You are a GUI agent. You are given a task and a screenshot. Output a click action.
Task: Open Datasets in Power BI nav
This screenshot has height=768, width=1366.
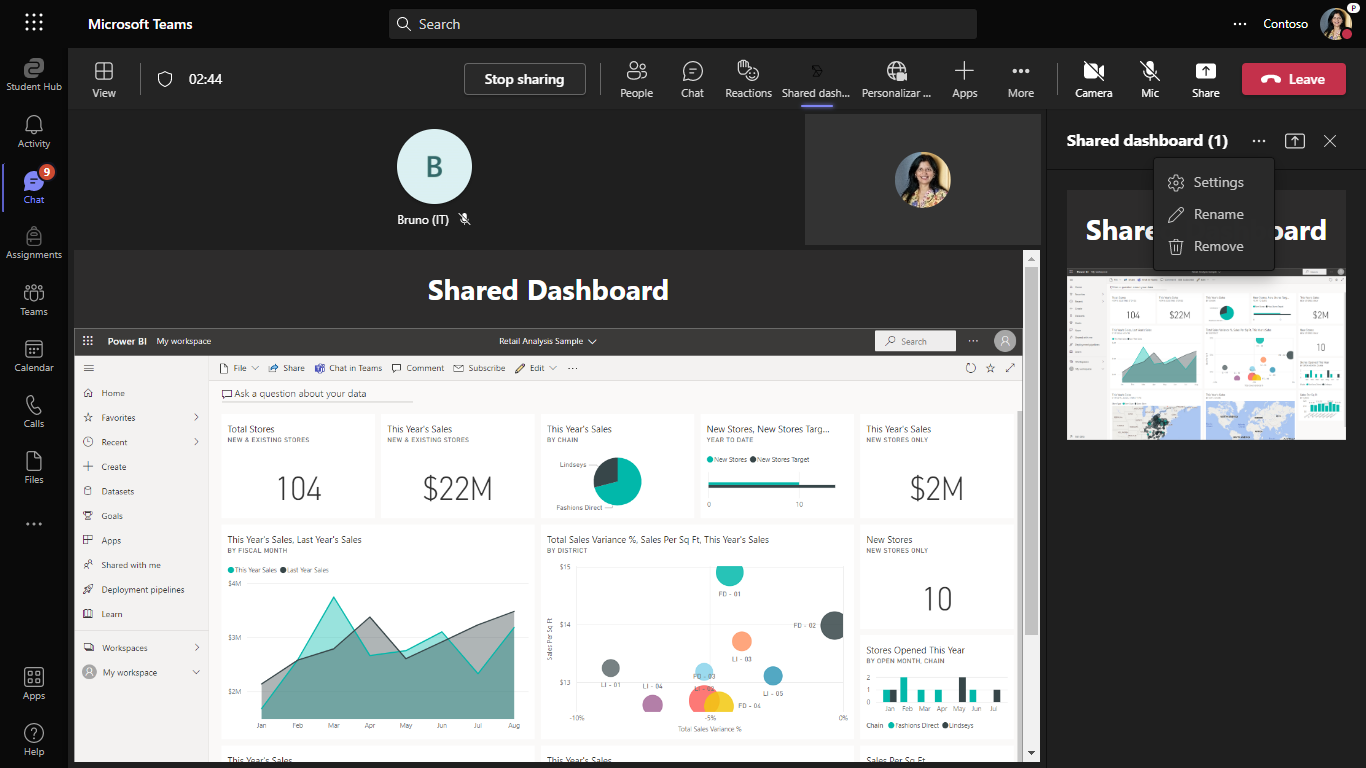coord(117,491)
